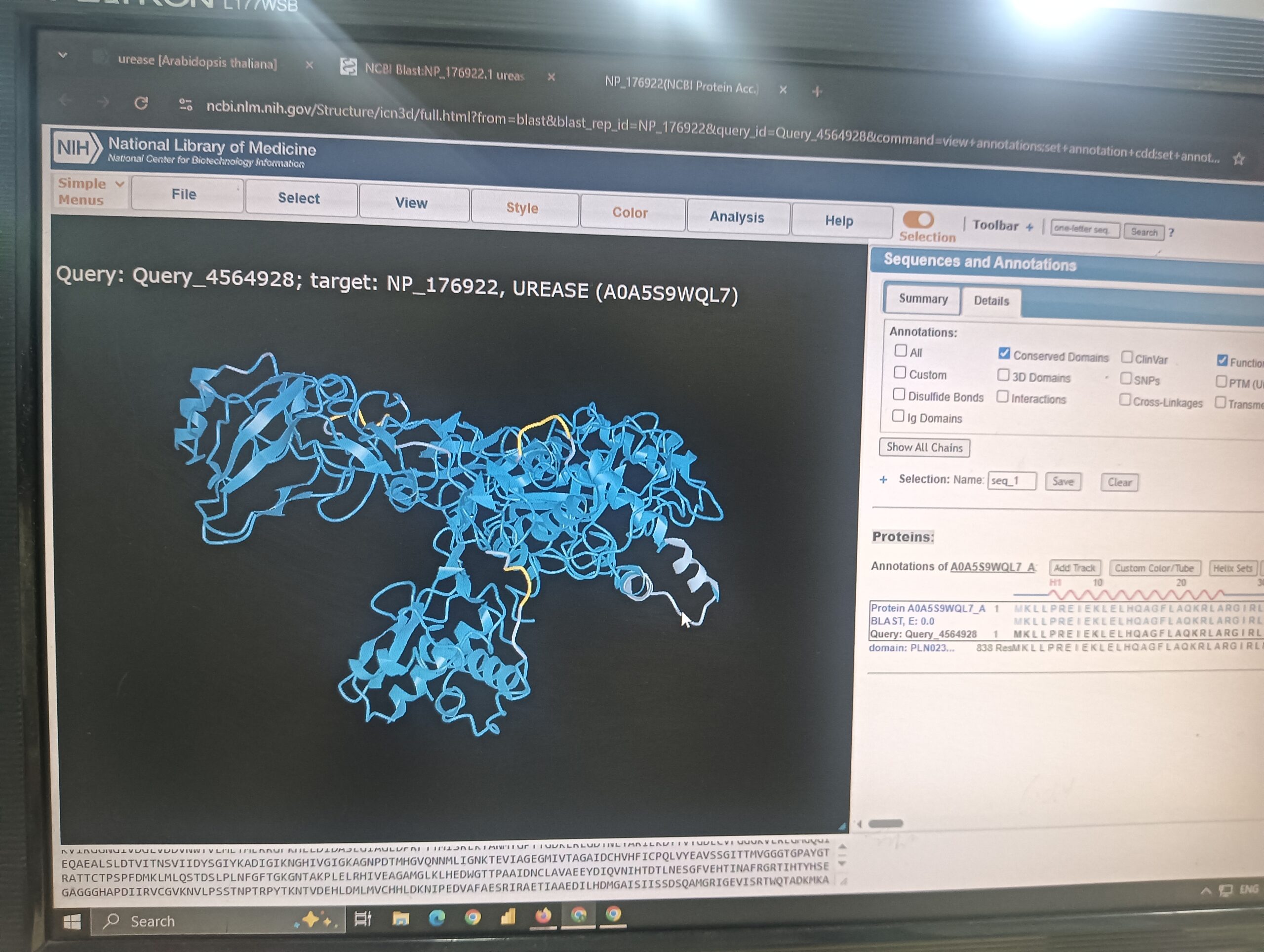Click site information icon in address bar
This screenshot has height=952, width=1264.
(x=185, y=105)
